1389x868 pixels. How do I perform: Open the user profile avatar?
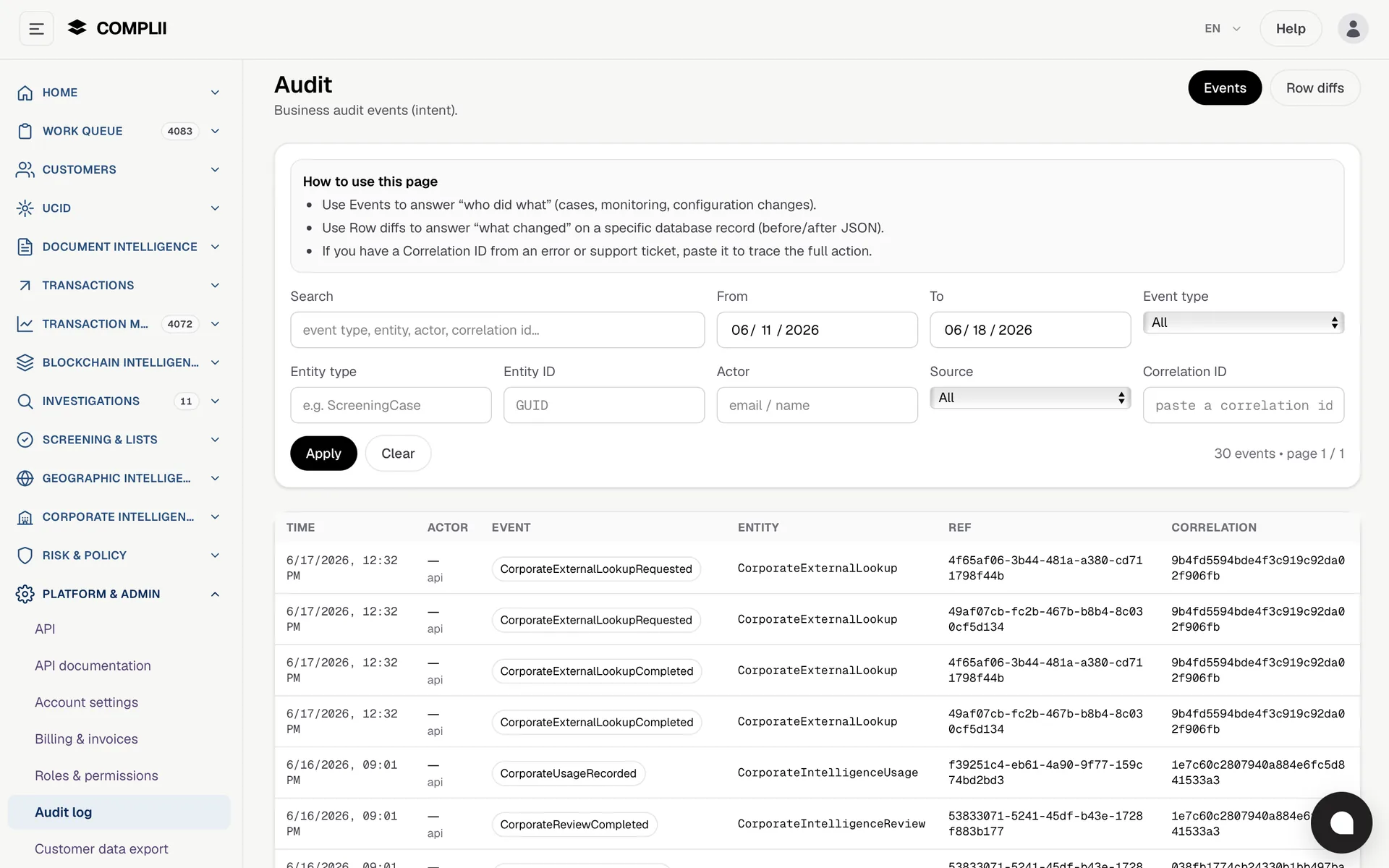[1352, 29]
